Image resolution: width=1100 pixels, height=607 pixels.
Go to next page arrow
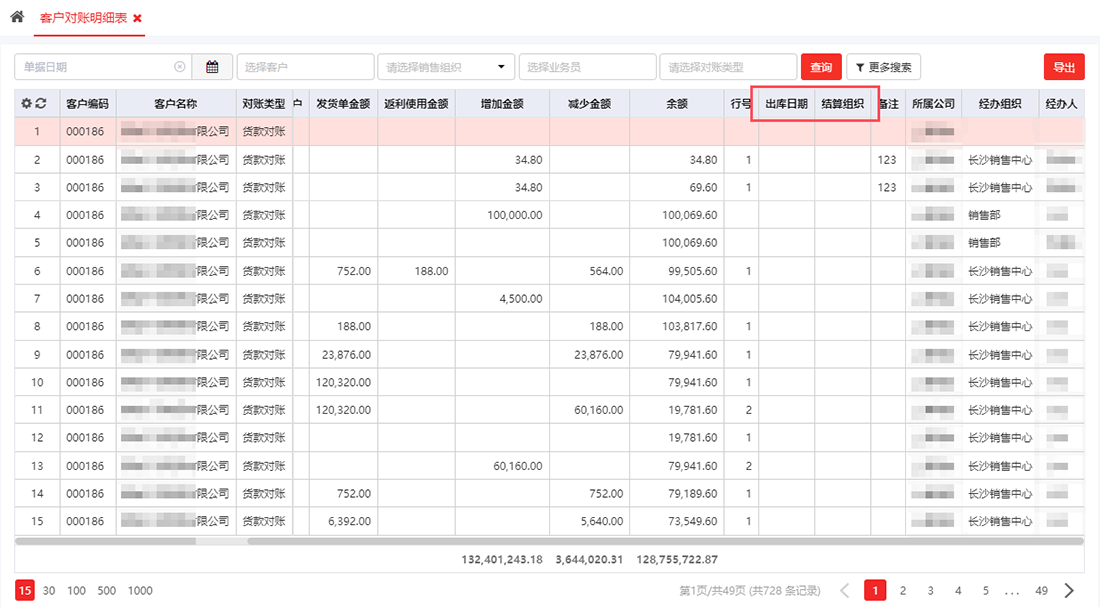click(1069, 590)
